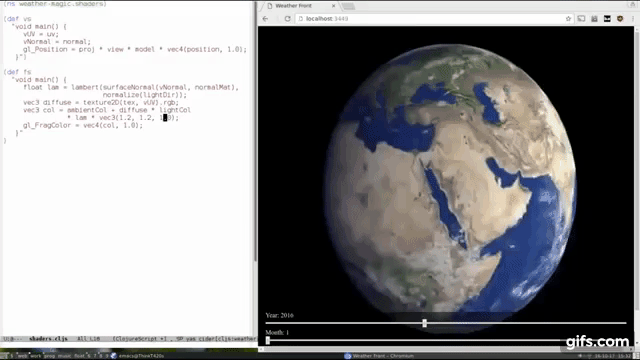Click the 'def fs' line in Emacs

click(x=17, y=72)
